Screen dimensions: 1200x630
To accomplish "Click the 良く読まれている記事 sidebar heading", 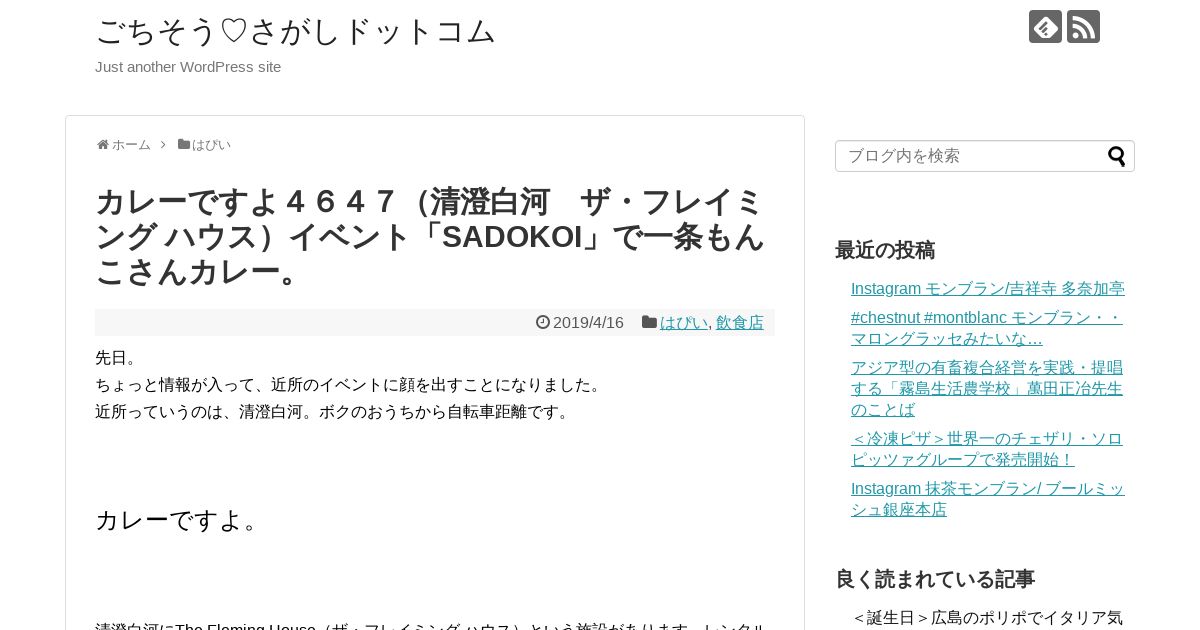I will point(935,579).
